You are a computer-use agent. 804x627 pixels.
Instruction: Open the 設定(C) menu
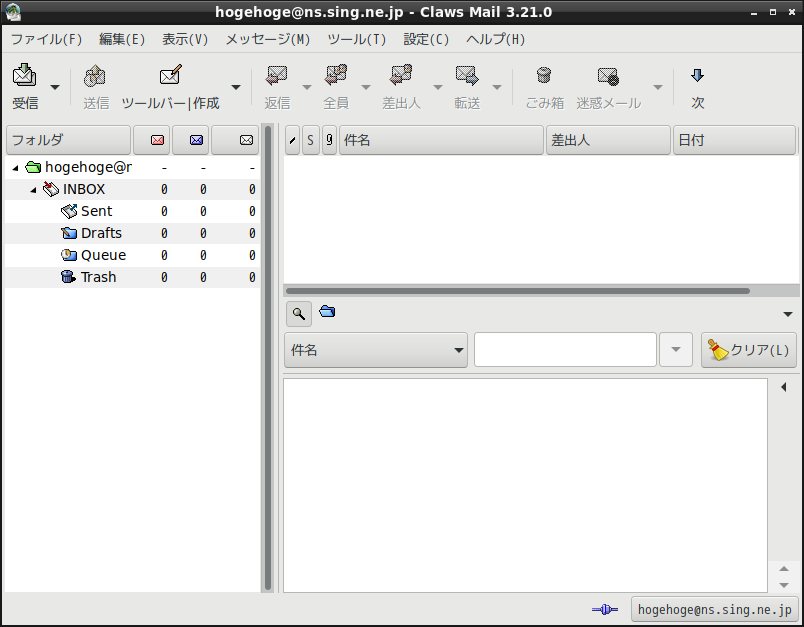pyautogui.click(x=426, y=39)
